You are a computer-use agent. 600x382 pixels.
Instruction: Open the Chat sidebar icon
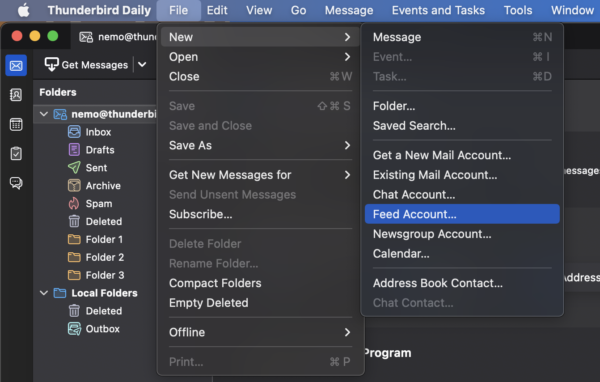pos(16,183)
